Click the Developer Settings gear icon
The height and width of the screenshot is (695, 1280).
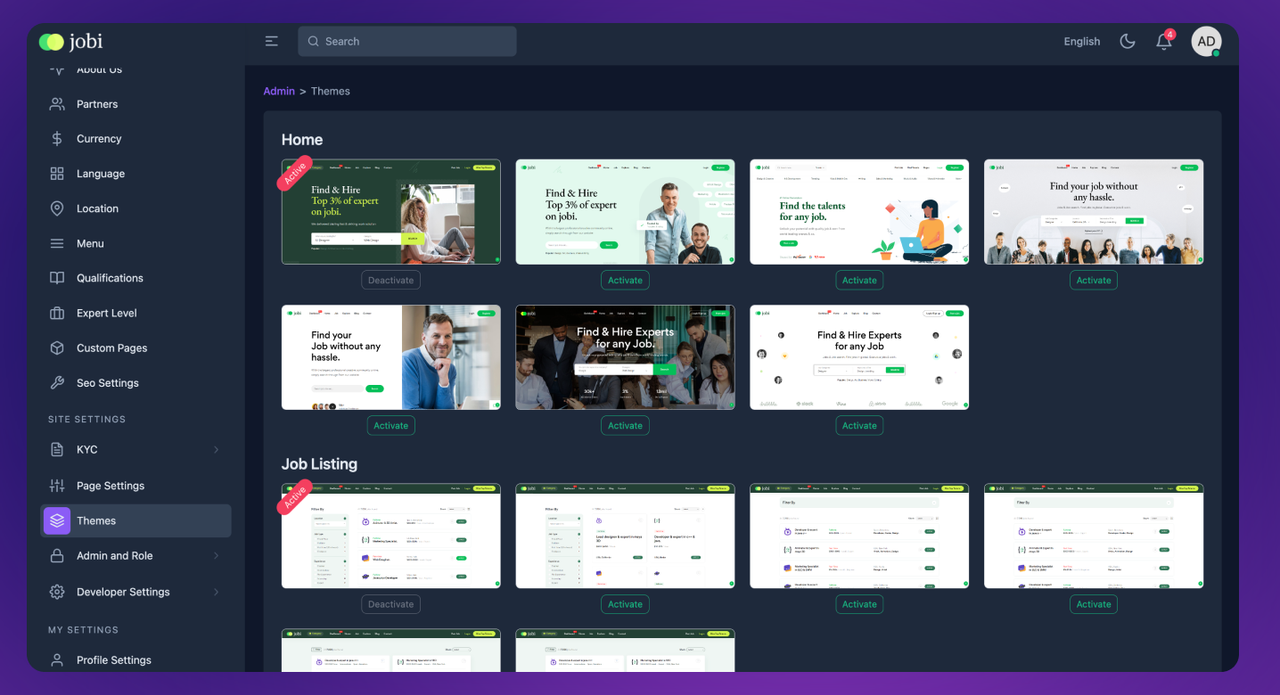tap(57, 592)
